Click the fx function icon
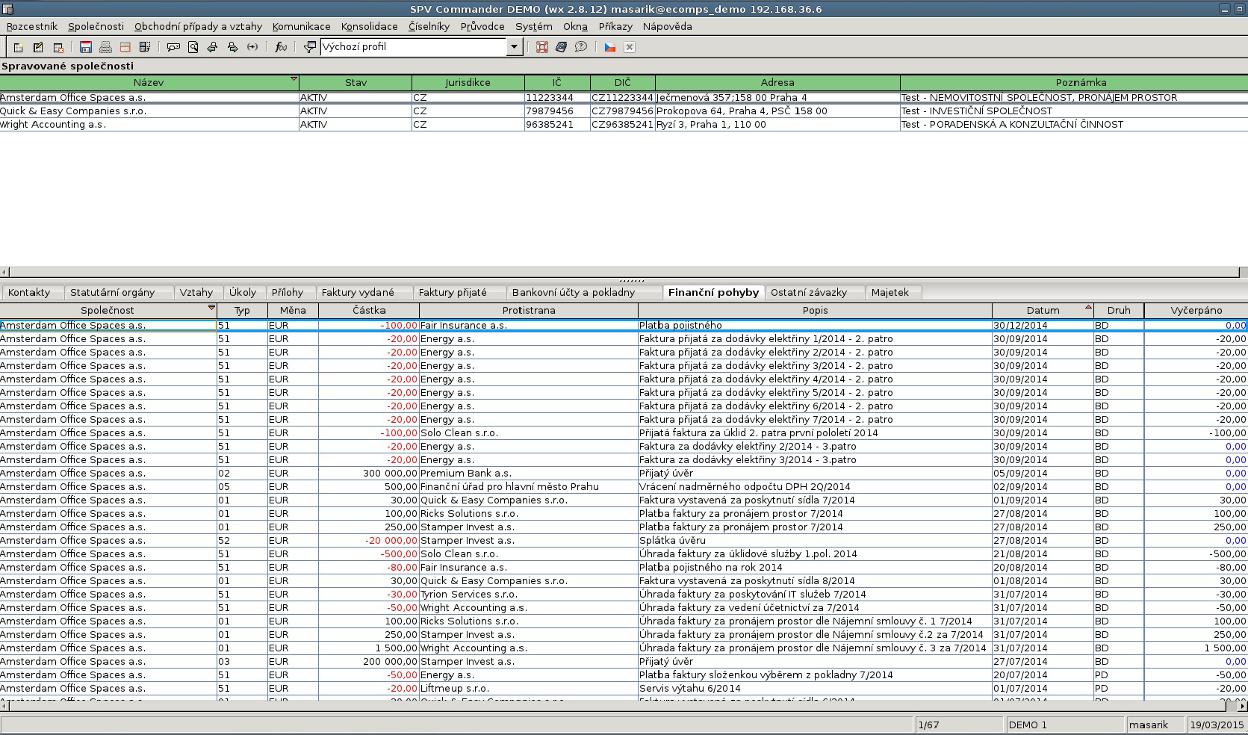The height and width of the screenshot is (735, 1248). point(281,47)
